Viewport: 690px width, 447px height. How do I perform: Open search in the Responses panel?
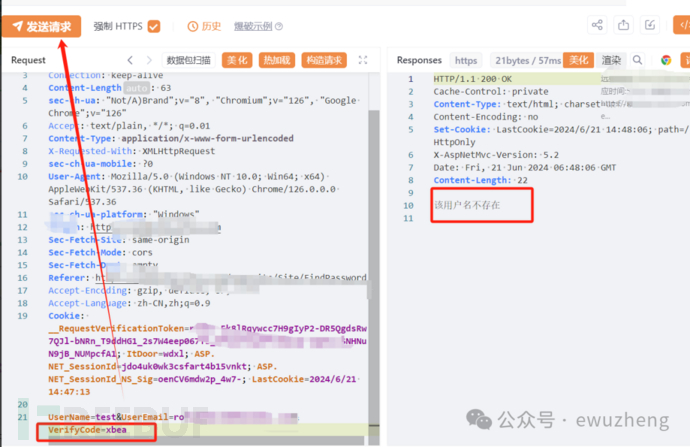637,60
